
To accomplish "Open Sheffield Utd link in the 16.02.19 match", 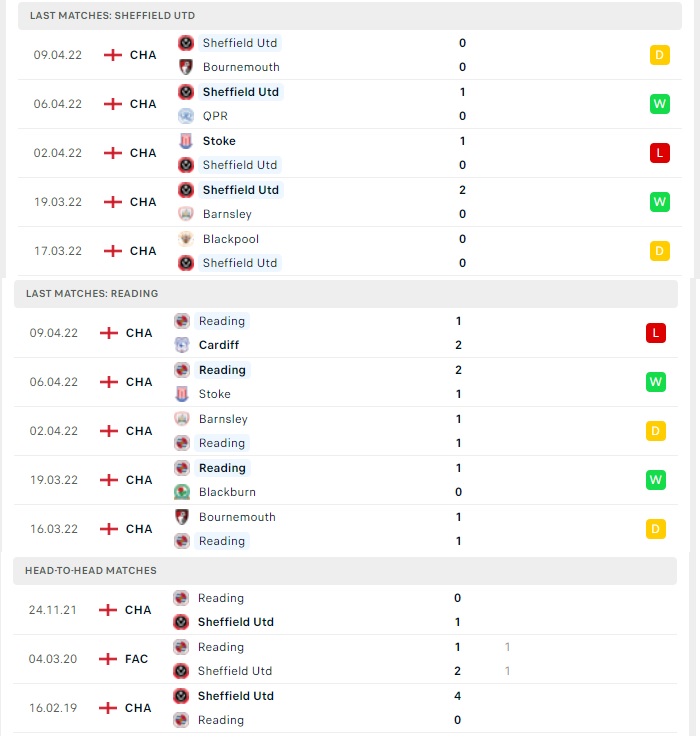I will [x=236, y=696].
